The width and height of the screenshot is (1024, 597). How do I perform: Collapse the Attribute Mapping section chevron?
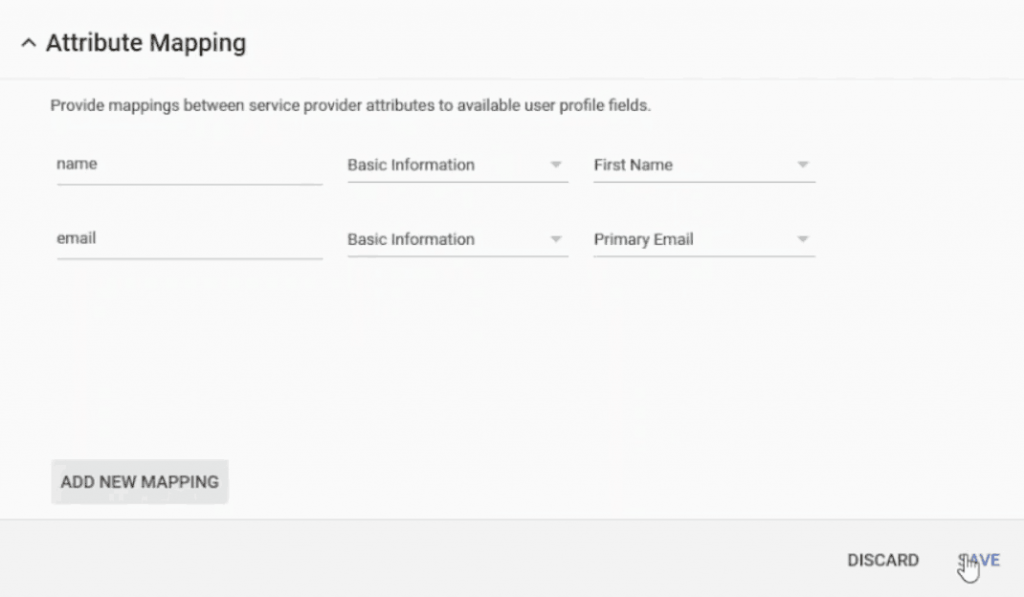coord(28,43)
